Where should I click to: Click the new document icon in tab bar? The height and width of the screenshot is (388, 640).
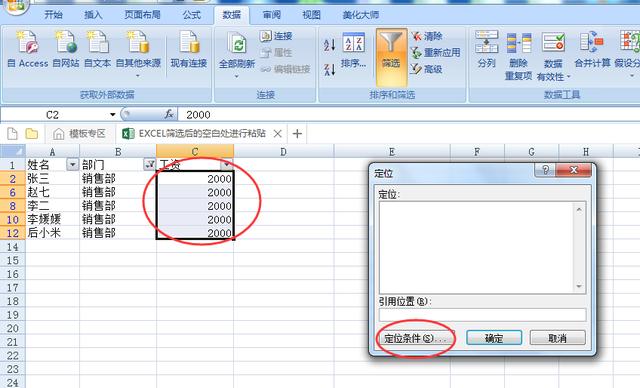pyautogui.click(x=12, y=133)
